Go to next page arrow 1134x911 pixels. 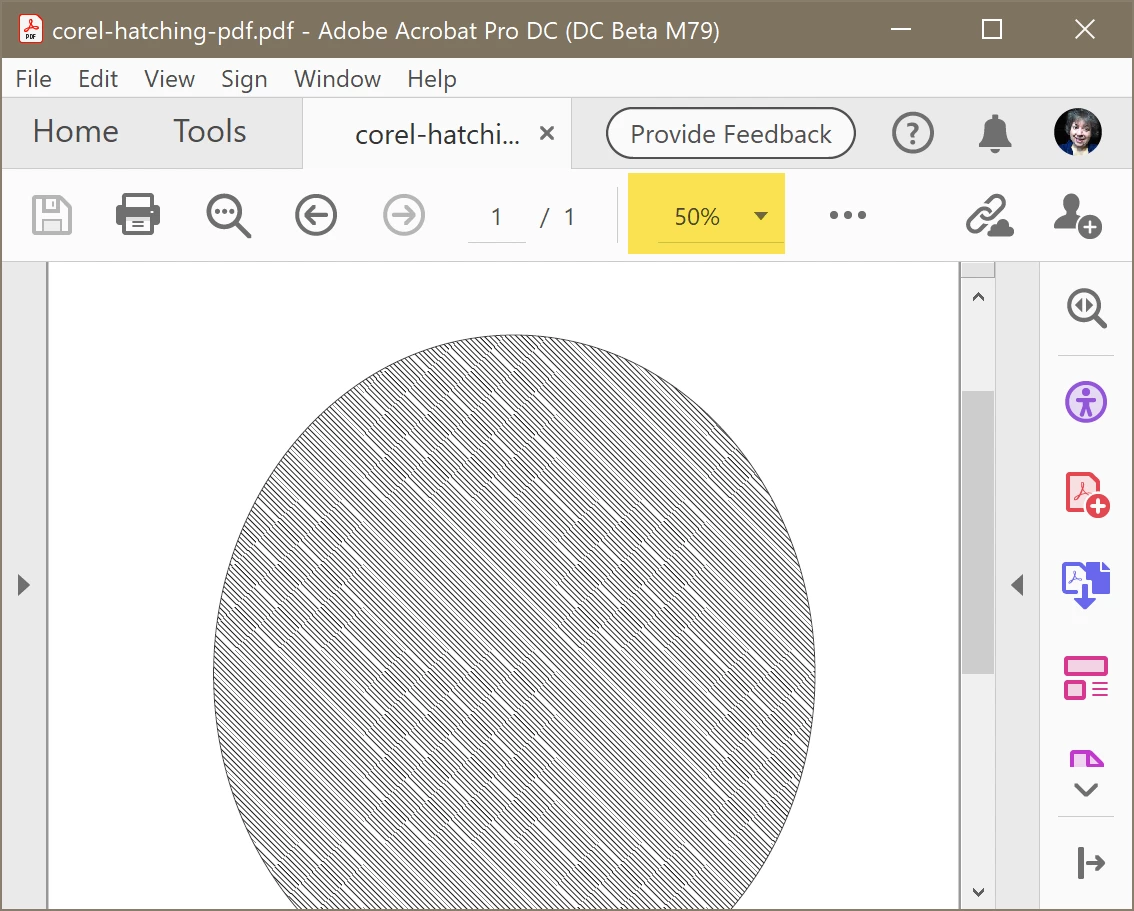[404, 215]
